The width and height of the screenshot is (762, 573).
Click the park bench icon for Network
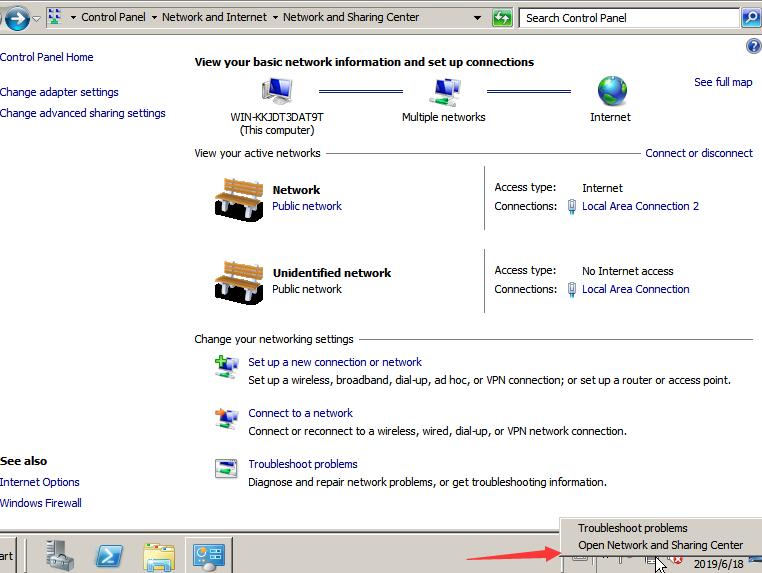238,198
